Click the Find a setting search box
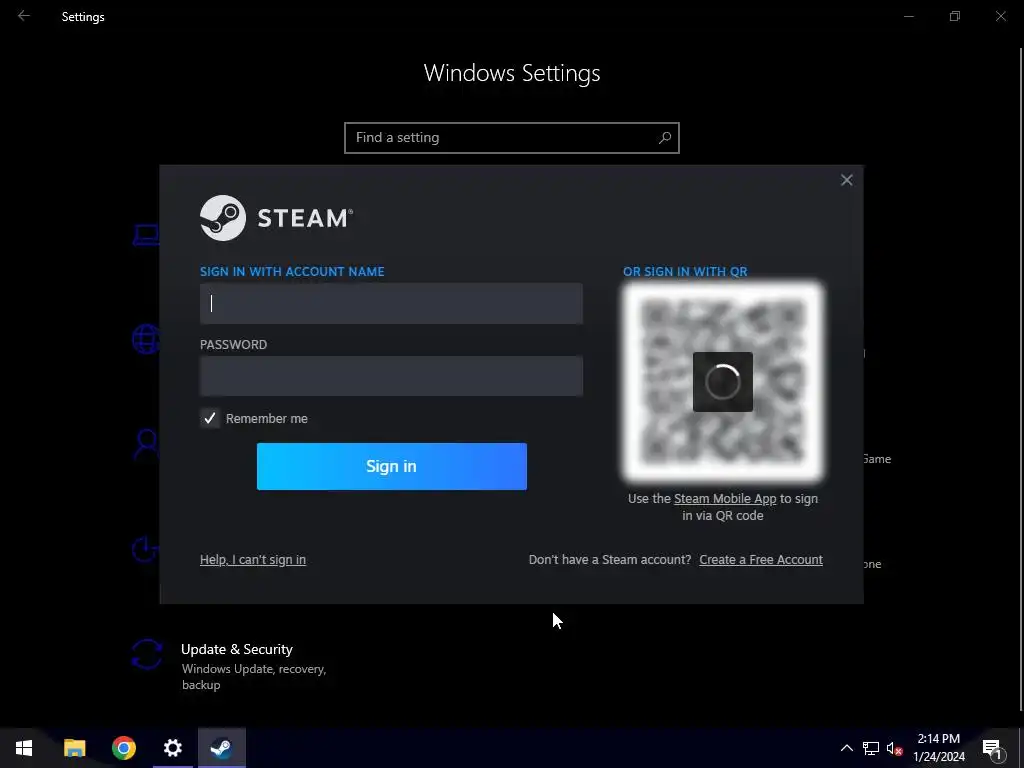The width and height of the screenshot is (1024, 768). (512, 138)
